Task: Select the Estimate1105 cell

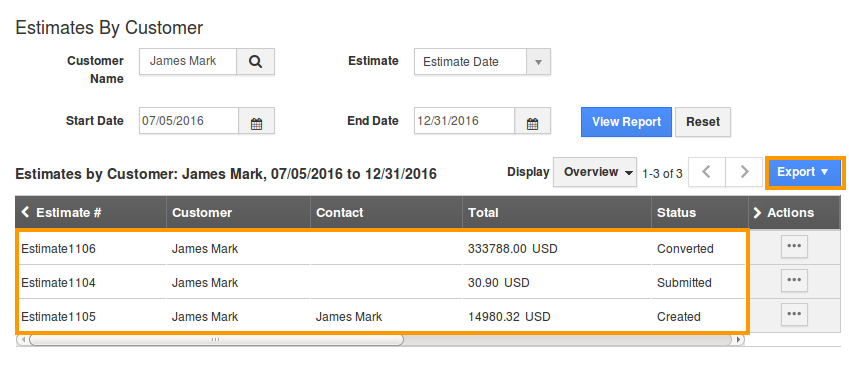Action: (x=58, y=317)
